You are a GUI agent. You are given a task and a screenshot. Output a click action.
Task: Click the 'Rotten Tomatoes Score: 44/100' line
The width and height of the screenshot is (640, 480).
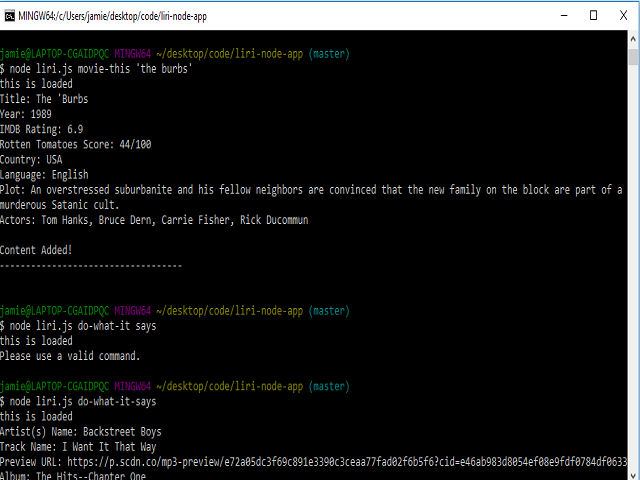point(76,144)
